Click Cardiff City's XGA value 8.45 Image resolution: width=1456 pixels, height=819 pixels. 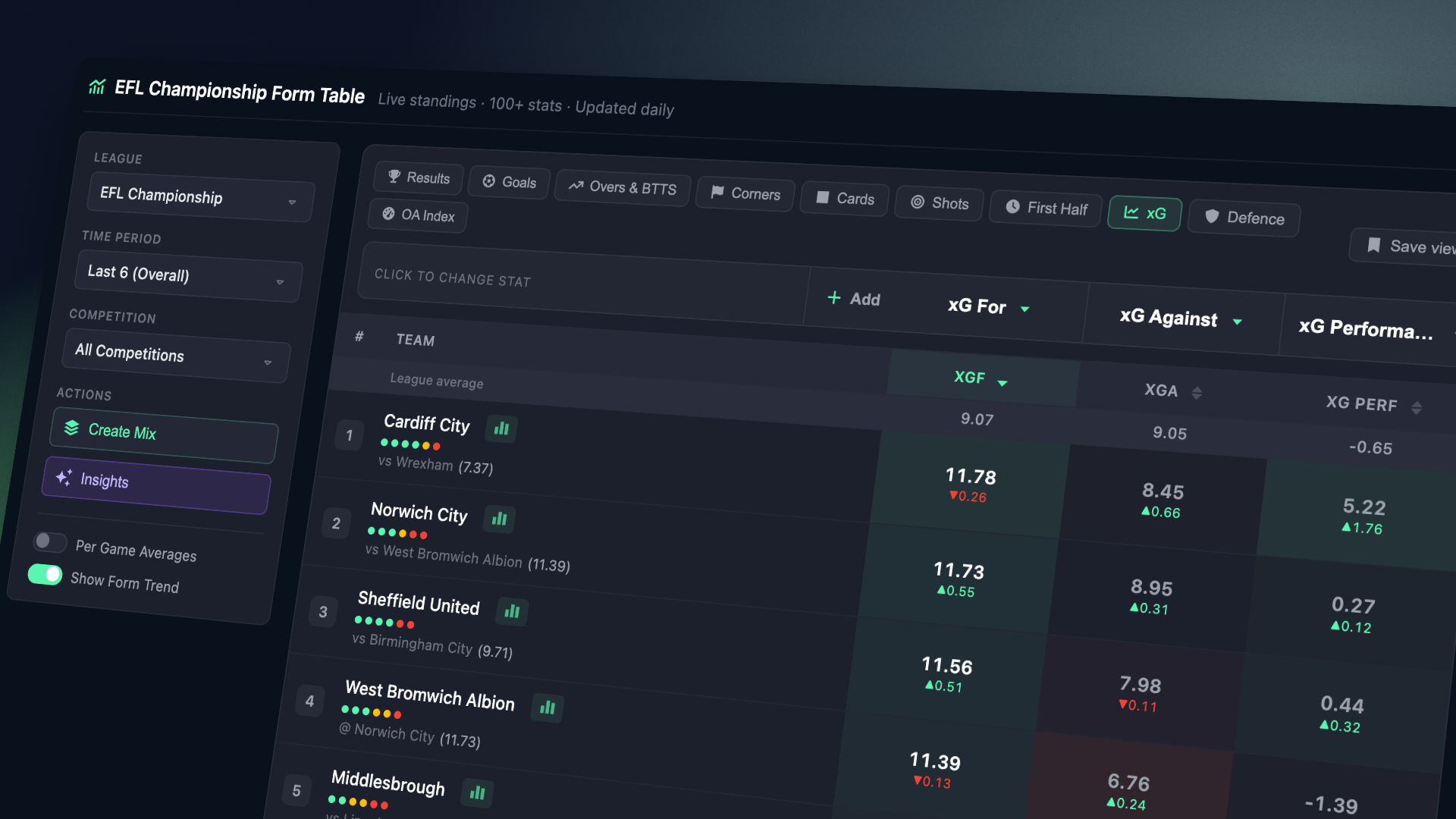pos(1163,491)
